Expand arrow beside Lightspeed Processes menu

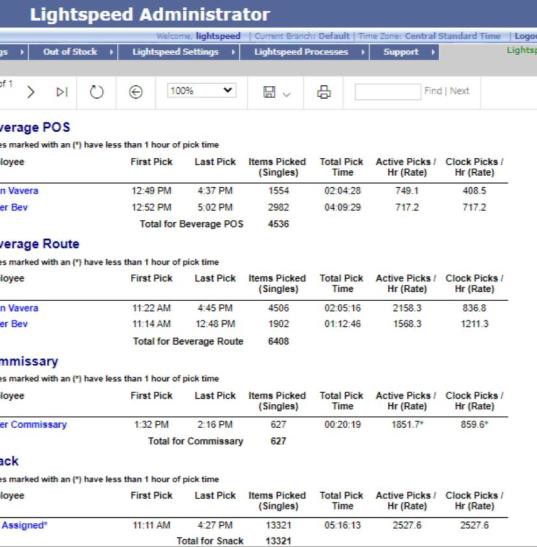[x=363, y=52]
